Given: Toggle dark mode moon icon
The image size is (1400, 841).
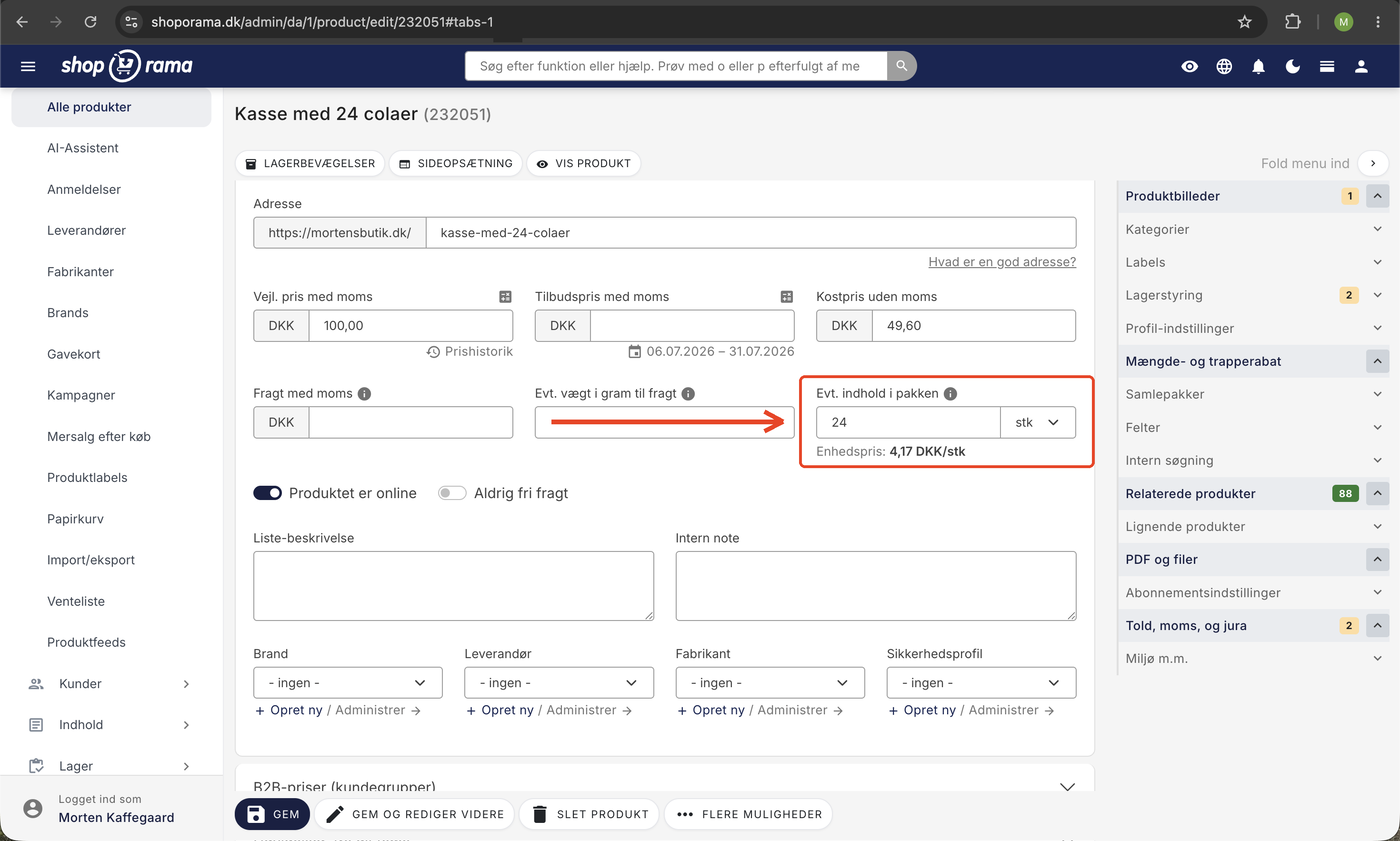Looking at the screenshot, I should [1292, 66].
